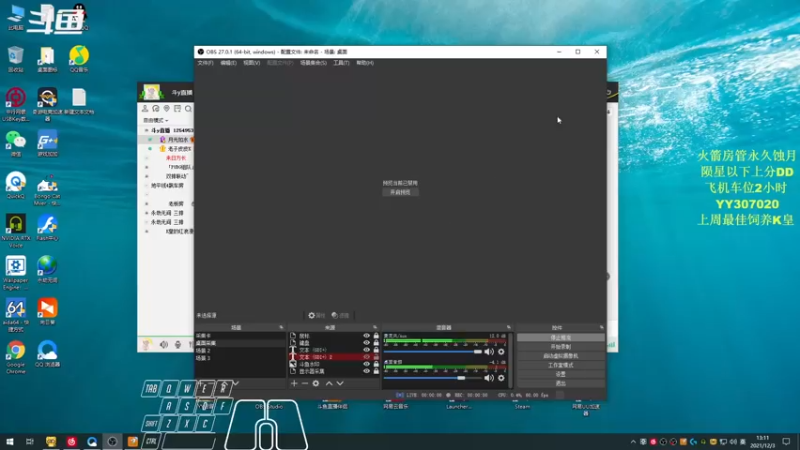Click OBS Studio icon on taskbar
The height and width of the screenshot is (450, 800).
pyautogui.click(x=112, y=441)
